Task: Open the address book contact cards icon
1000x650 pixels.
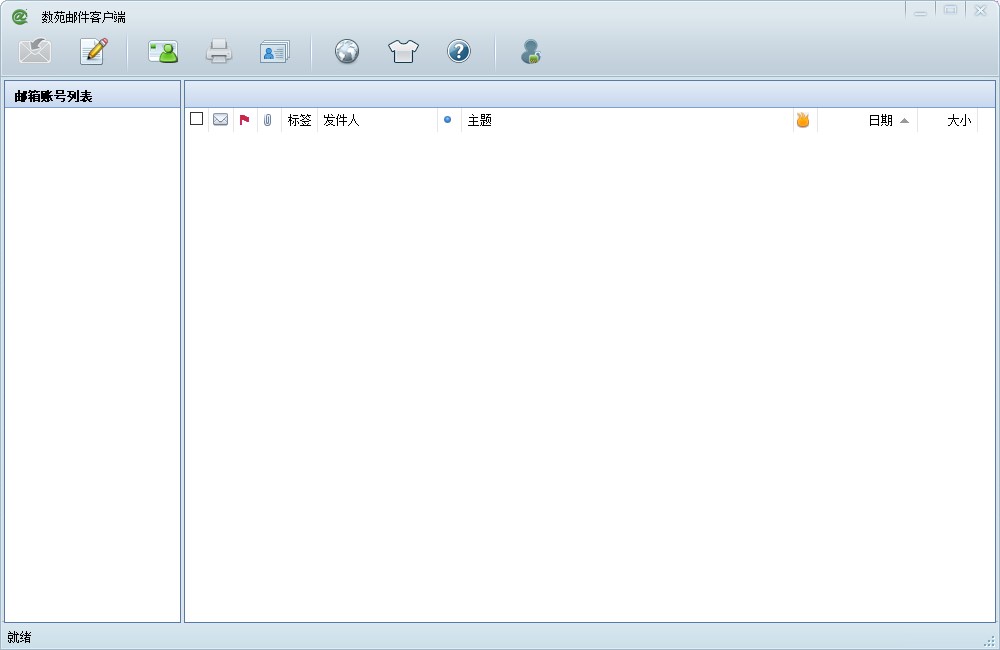Action: [x=275, y=52]
